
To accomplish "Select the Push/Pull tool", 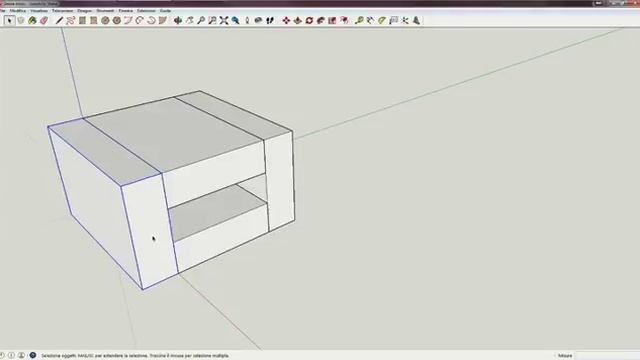I will tap(298, 20).
